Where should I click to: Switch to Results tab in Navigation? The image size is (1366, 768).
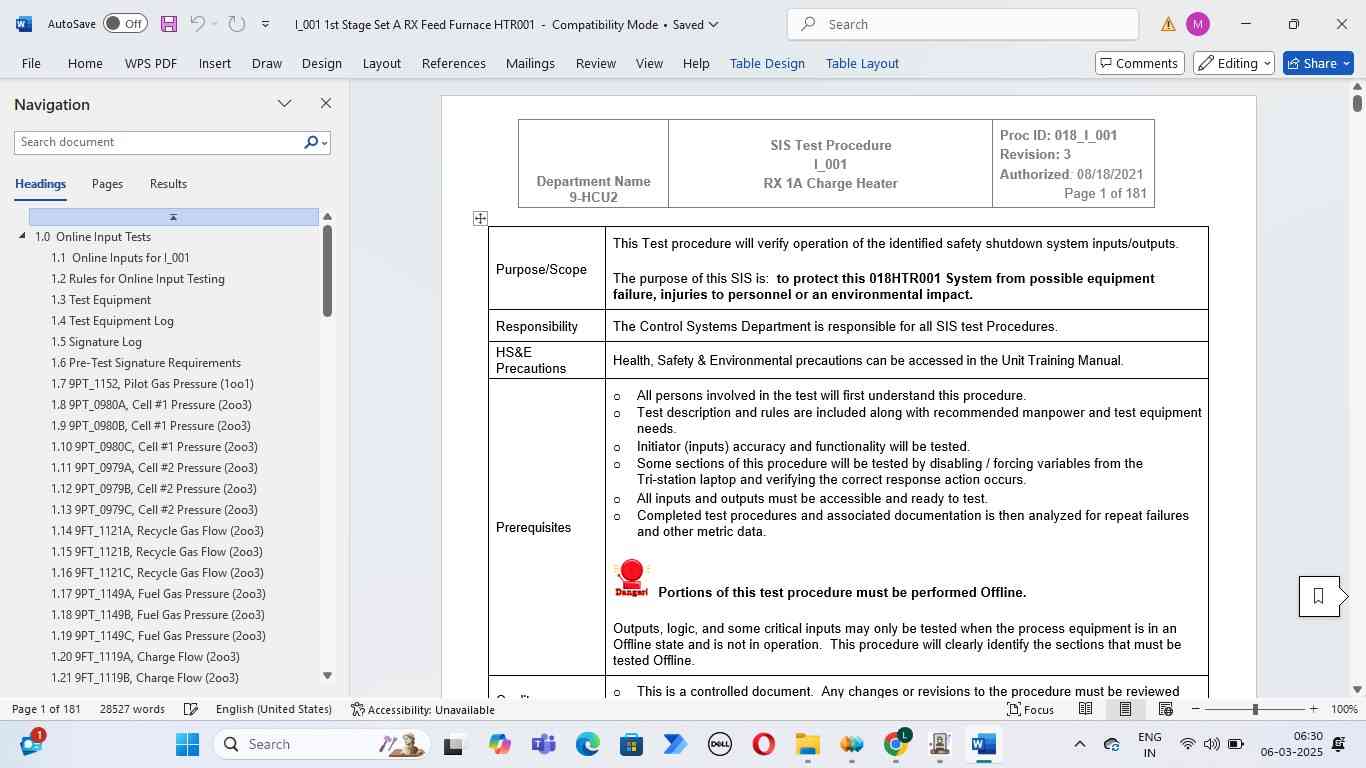[168, 184]
